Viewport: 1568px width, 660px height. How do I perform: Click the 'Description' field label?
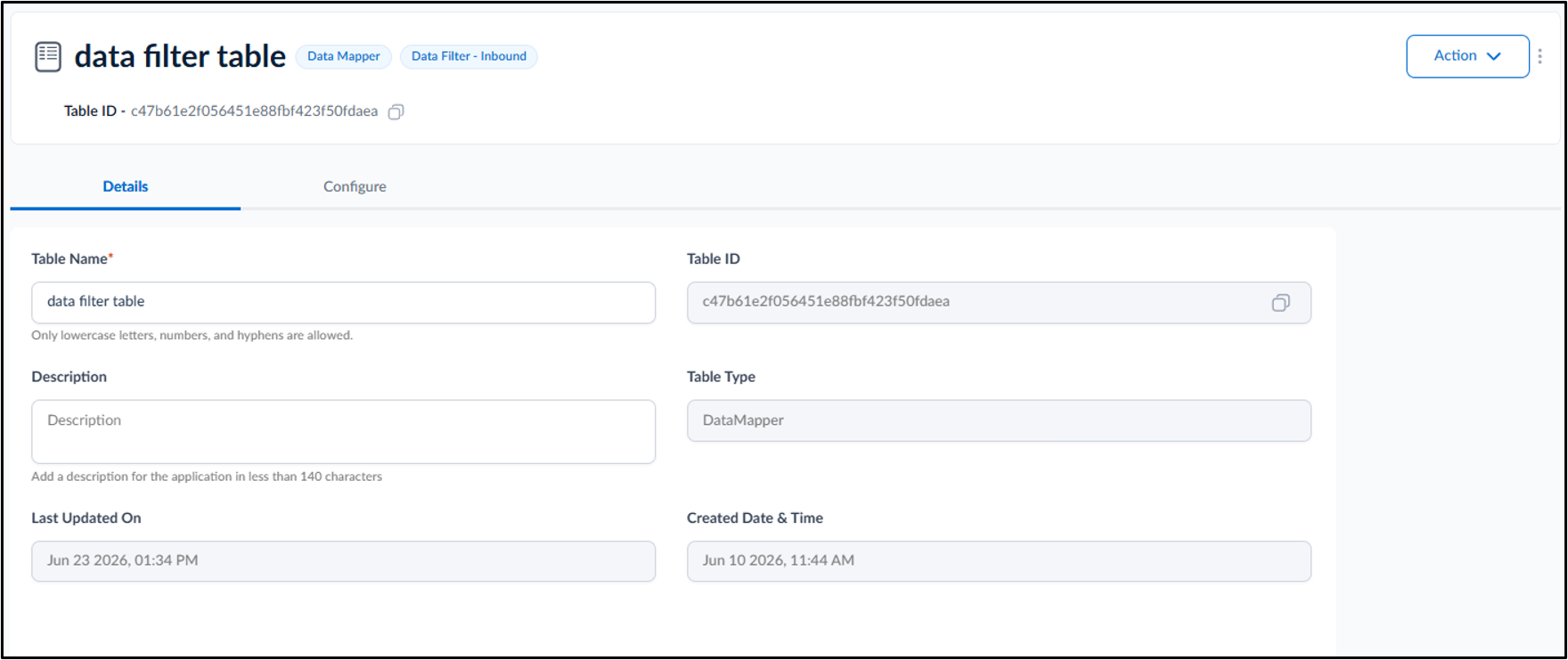[x=69, y=377]
